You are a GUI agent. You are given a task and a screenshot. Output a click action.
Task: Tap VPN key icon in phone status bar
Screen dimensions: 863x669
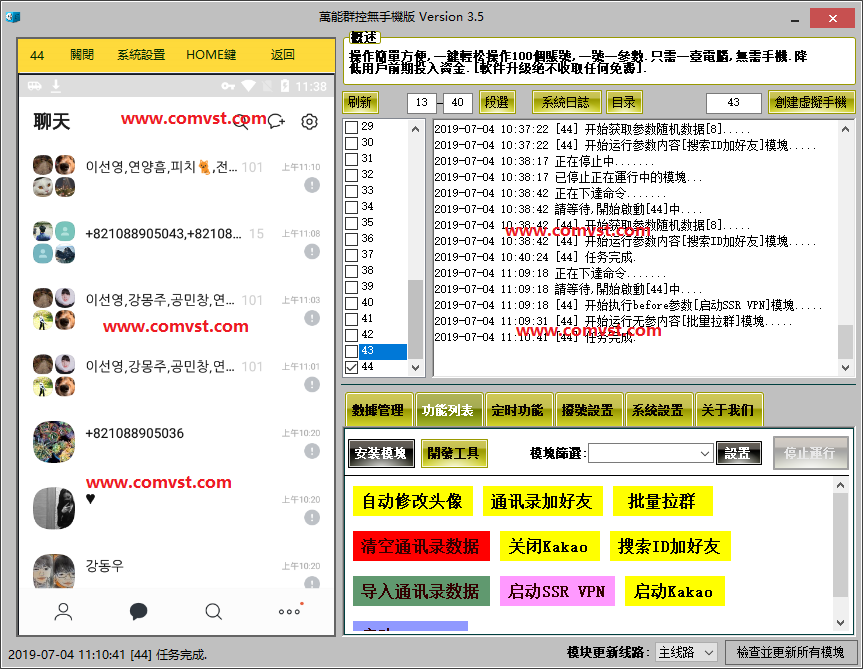tap(228, 86)
